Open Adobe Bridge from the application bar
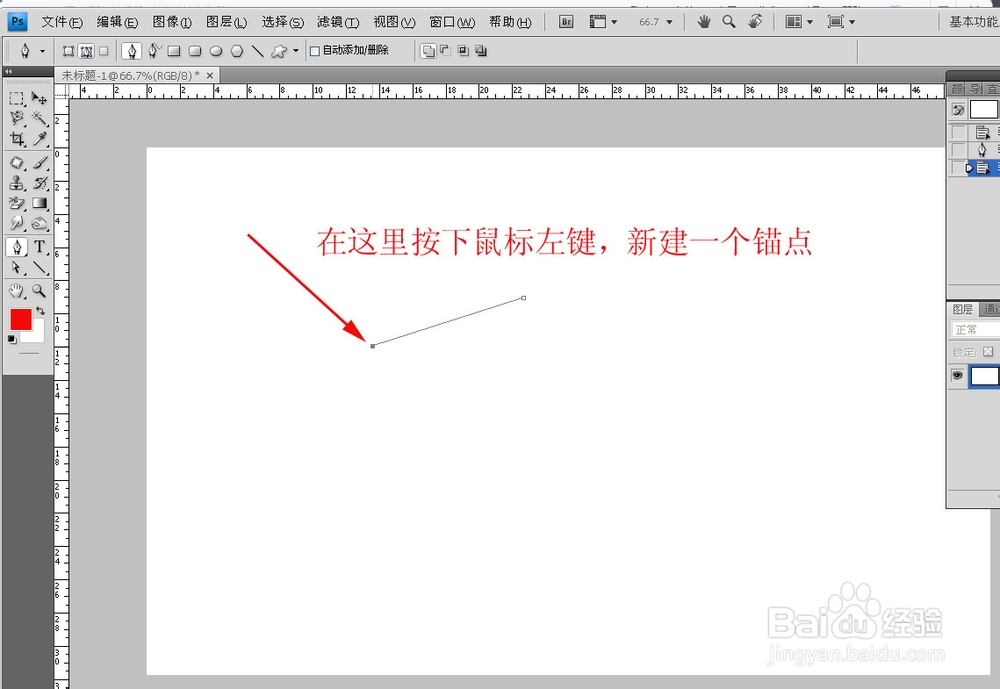 (x=565, y=21)
